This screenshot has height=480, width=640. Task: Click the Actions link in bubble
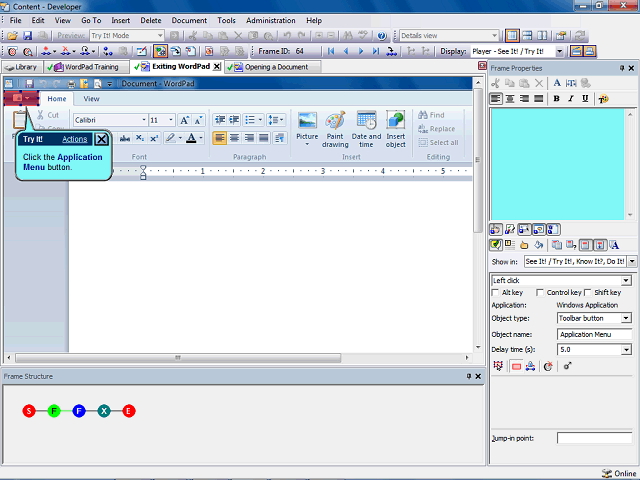74,139
